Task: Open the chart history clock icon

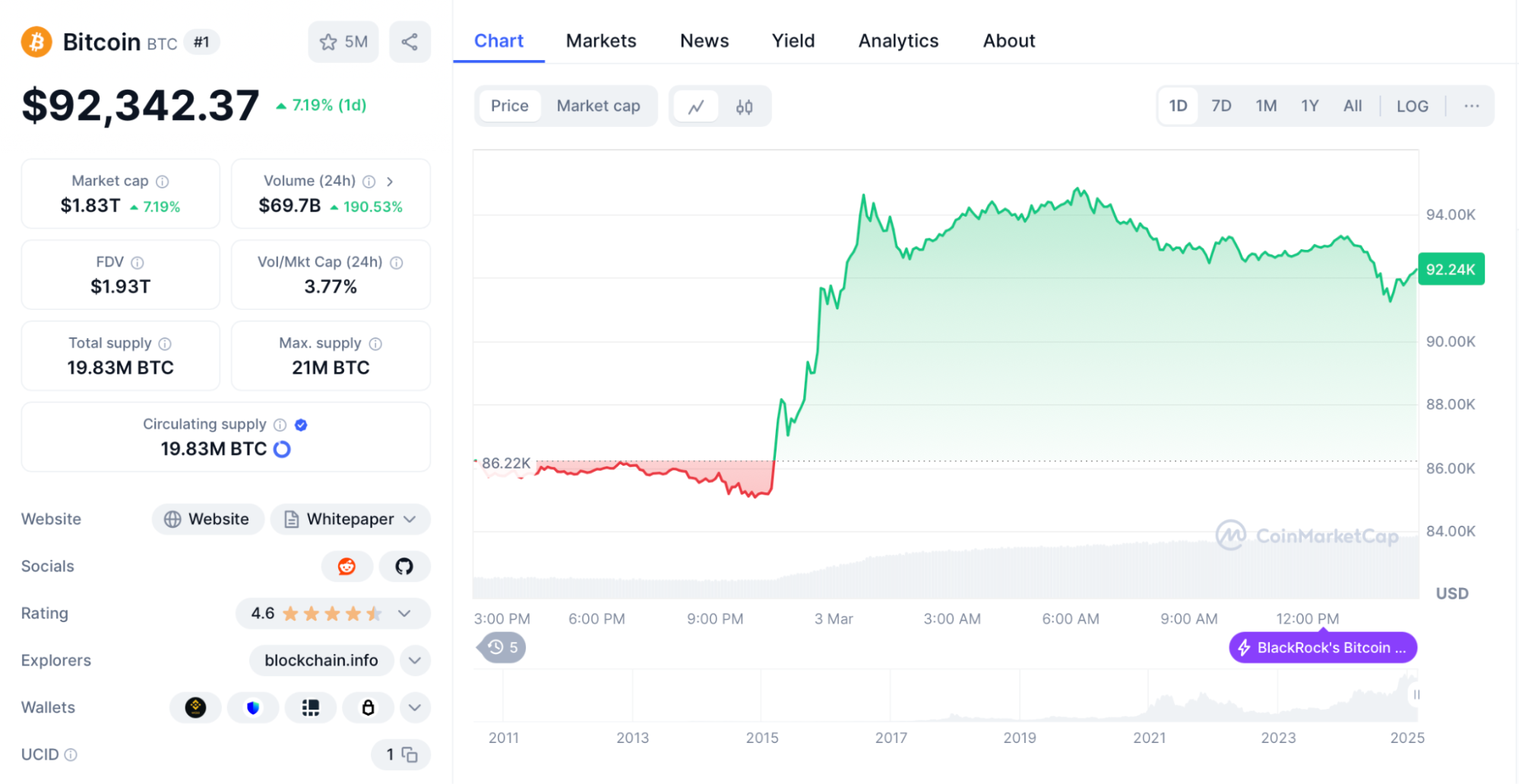Action: [x=498, y=647]
